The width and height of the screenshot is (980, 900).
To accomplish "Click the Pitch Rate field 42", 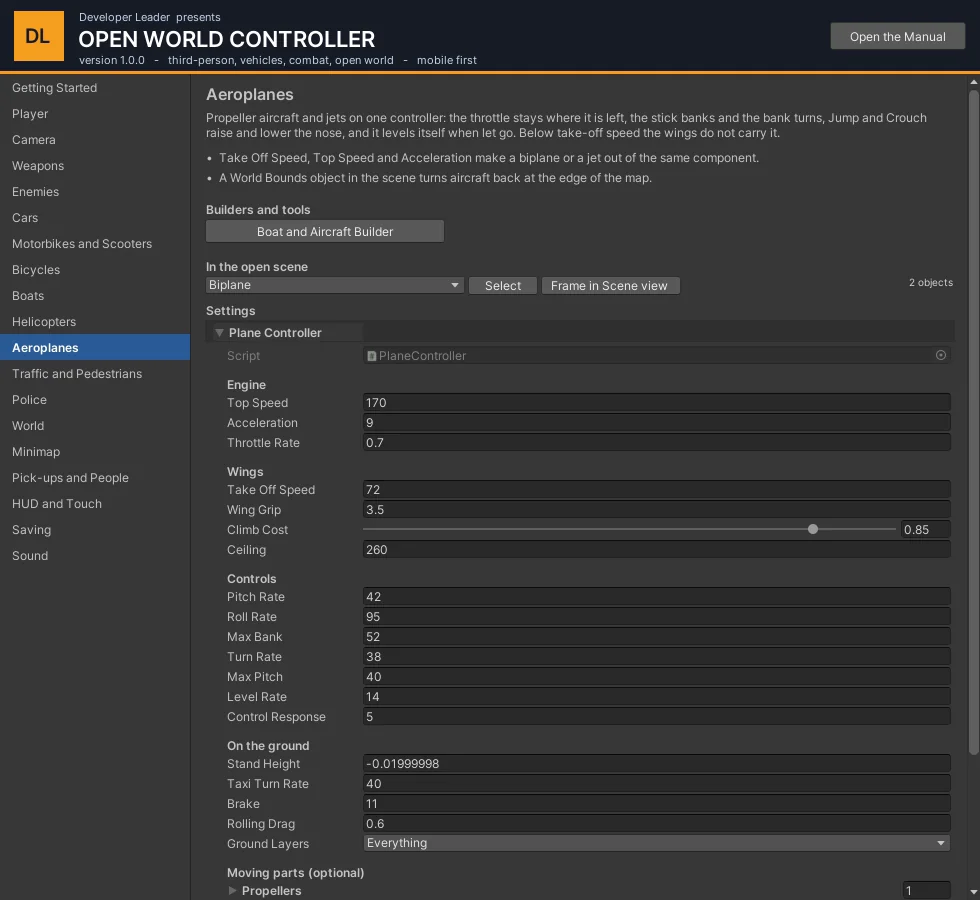I will [x=656, y=597].
